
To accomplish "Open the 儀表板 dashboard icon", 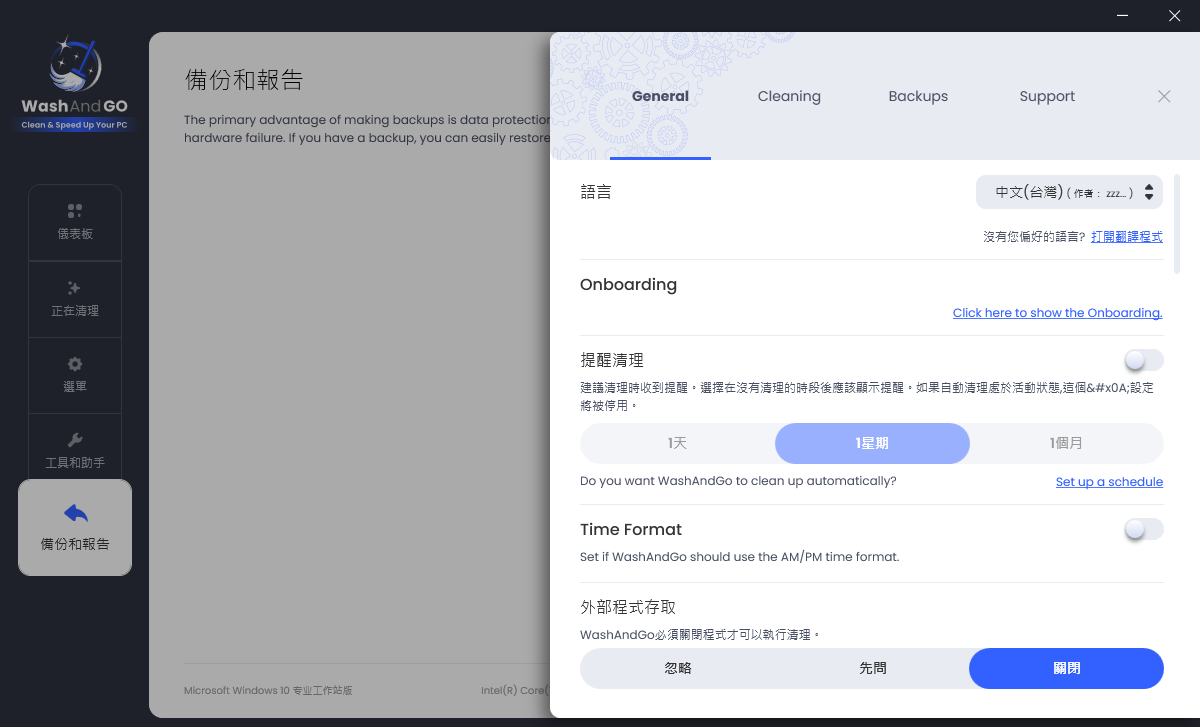I will point(75,211).
